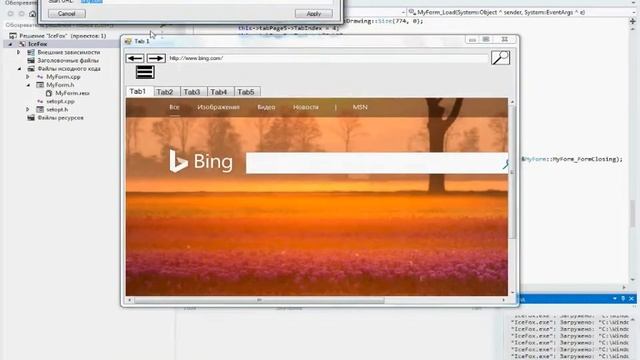
Task: Expand the setopt.h node
Action: (x=28, y=109)
